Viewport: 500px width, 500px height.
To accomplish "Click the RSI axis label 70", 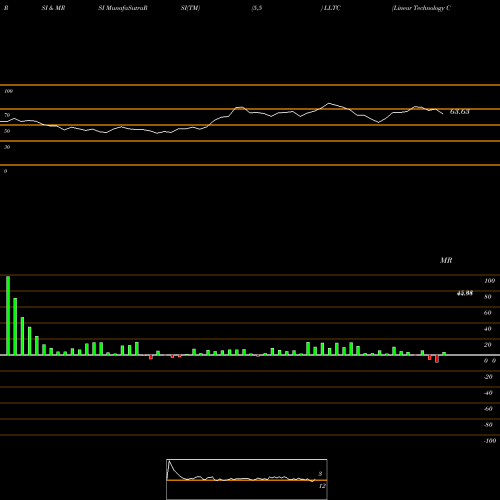I will click(x=7, y=115).
